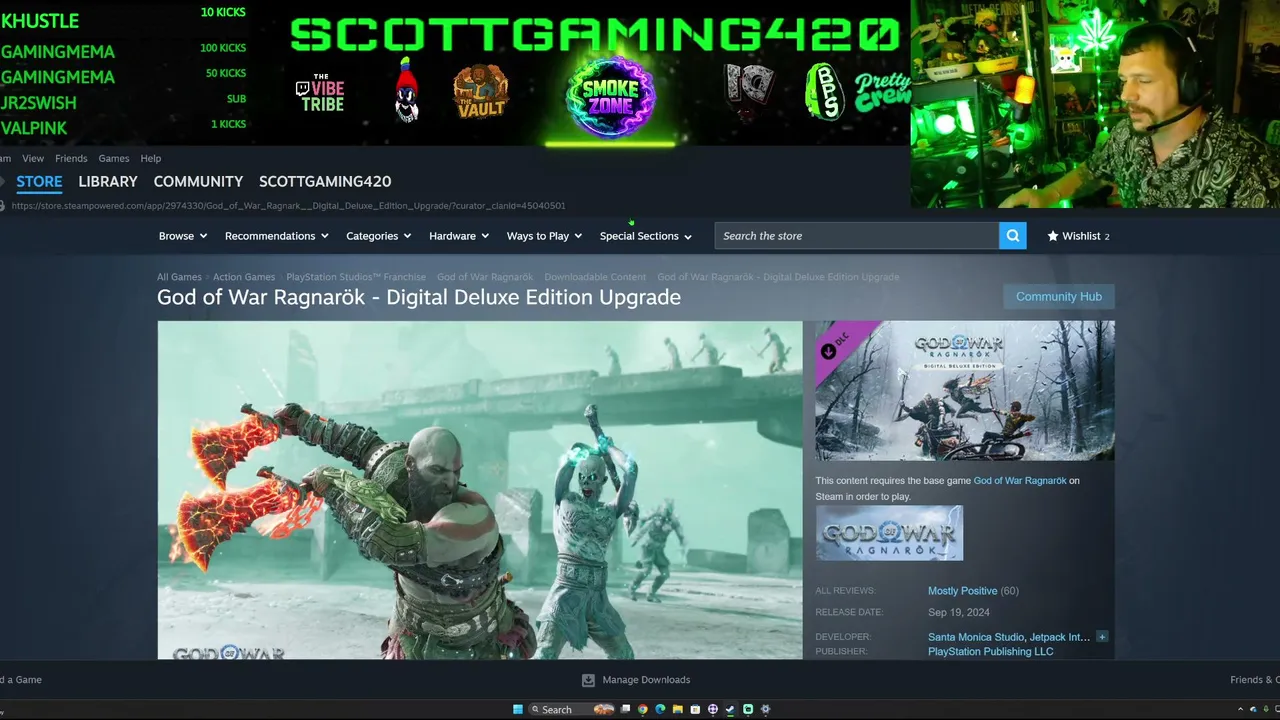Click the Mostly Positive reviews link
The image size is (1280, 720).
tap(962, 591)
